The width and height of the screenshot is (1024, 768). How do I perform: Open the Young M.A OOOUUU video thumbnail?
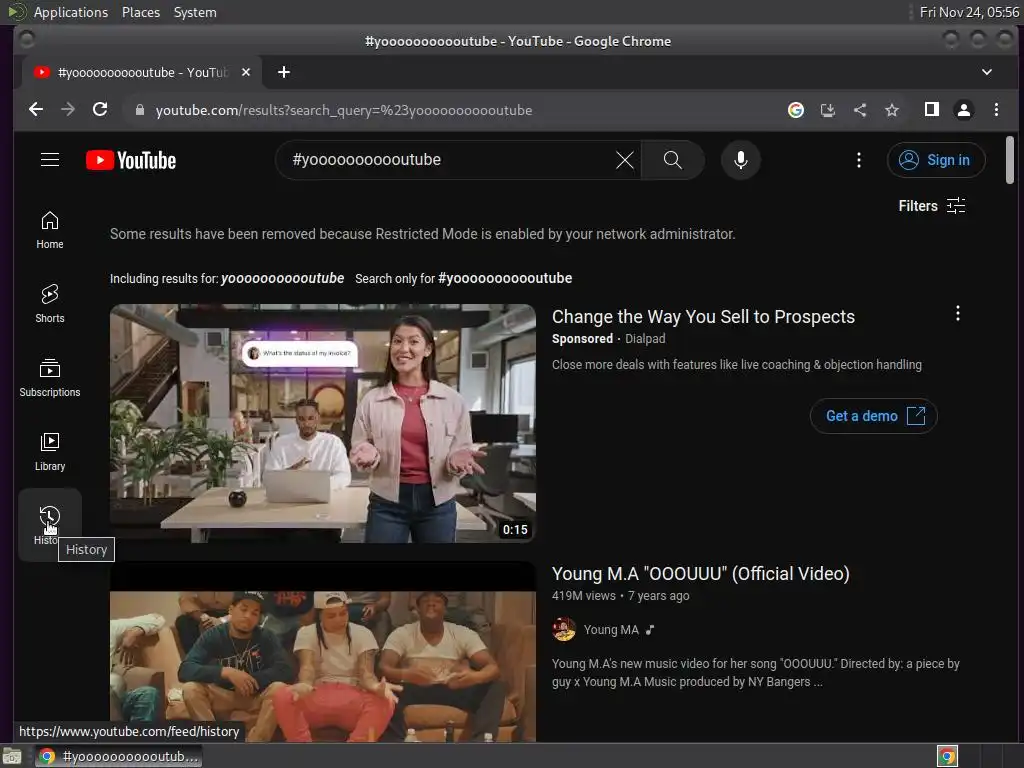point(323,651)
